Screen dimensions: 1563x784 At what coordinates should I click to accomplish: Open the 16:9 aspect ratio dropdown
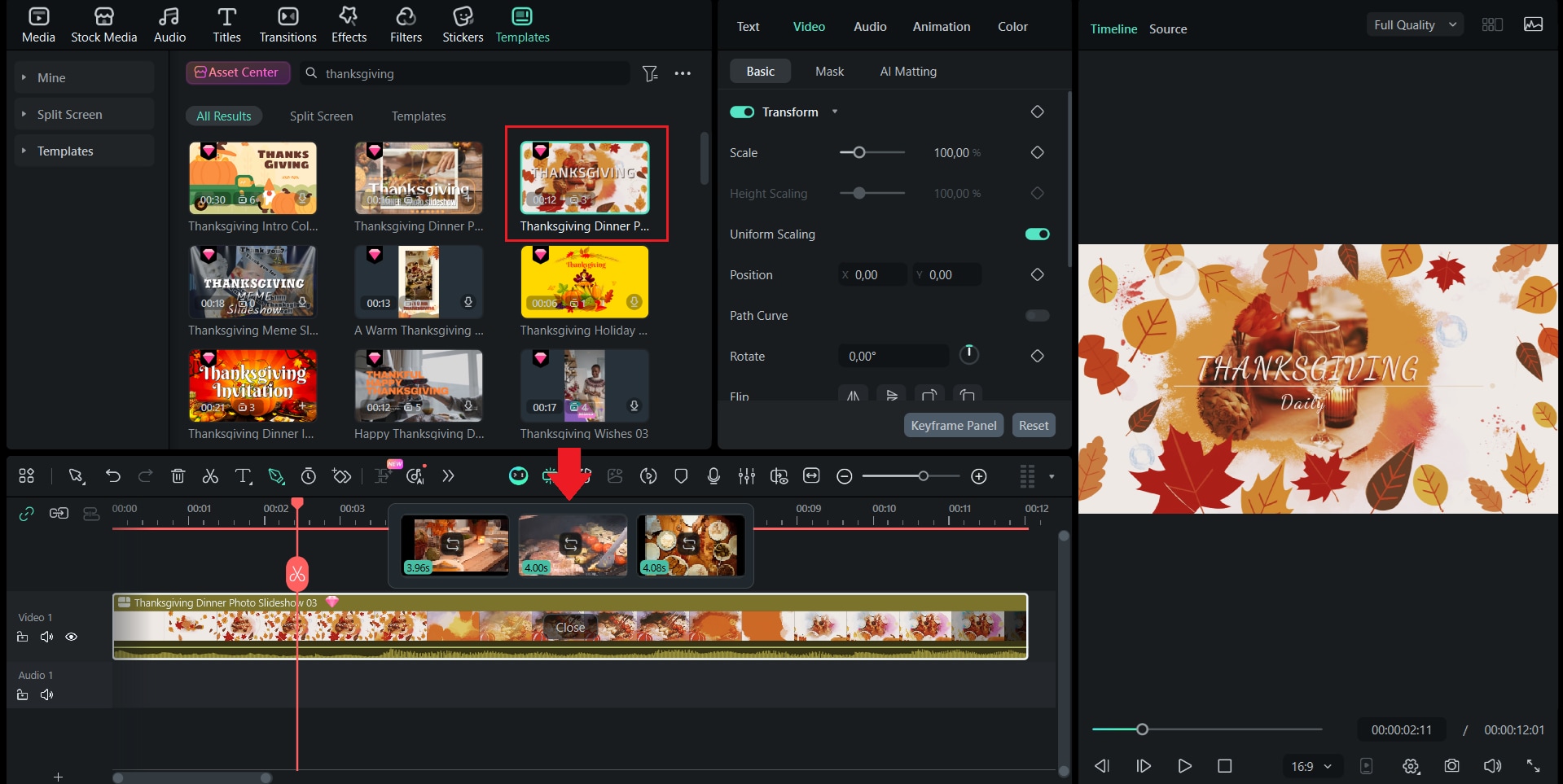click(x=1310, y=765)
